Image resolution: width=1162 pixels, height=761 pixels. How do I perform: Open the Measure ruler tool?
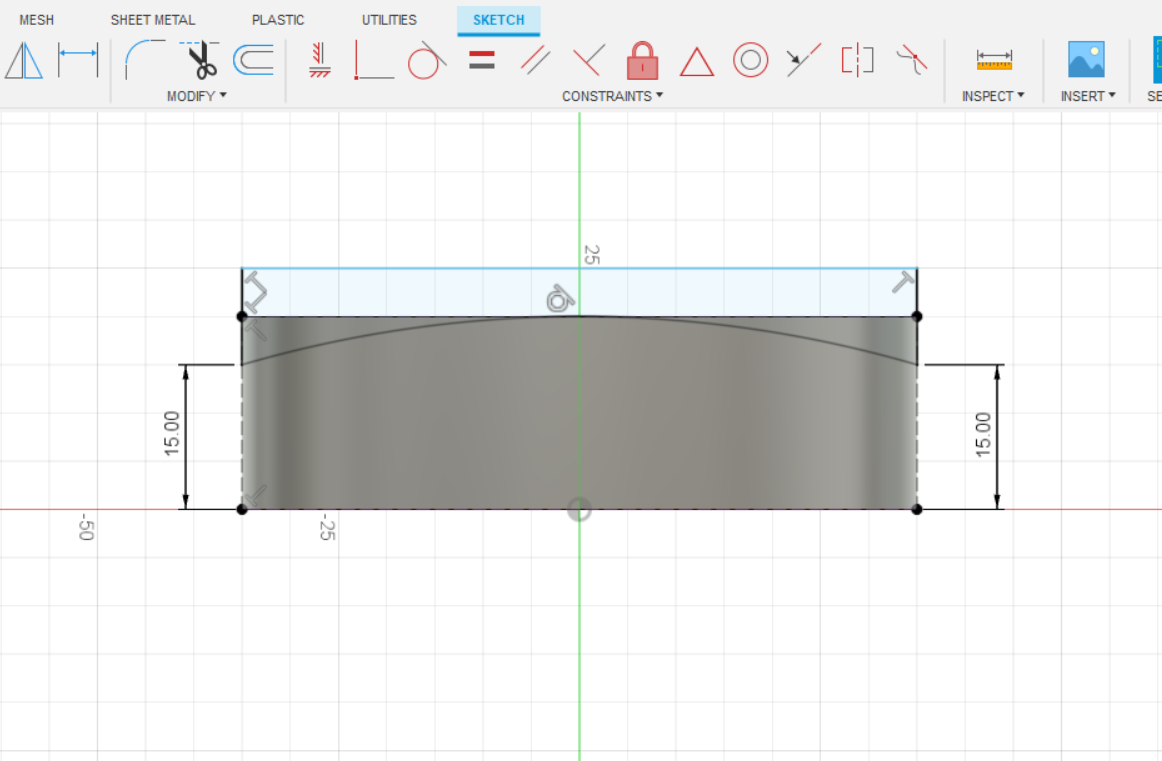pyautogui.click(x=994, y=60)
